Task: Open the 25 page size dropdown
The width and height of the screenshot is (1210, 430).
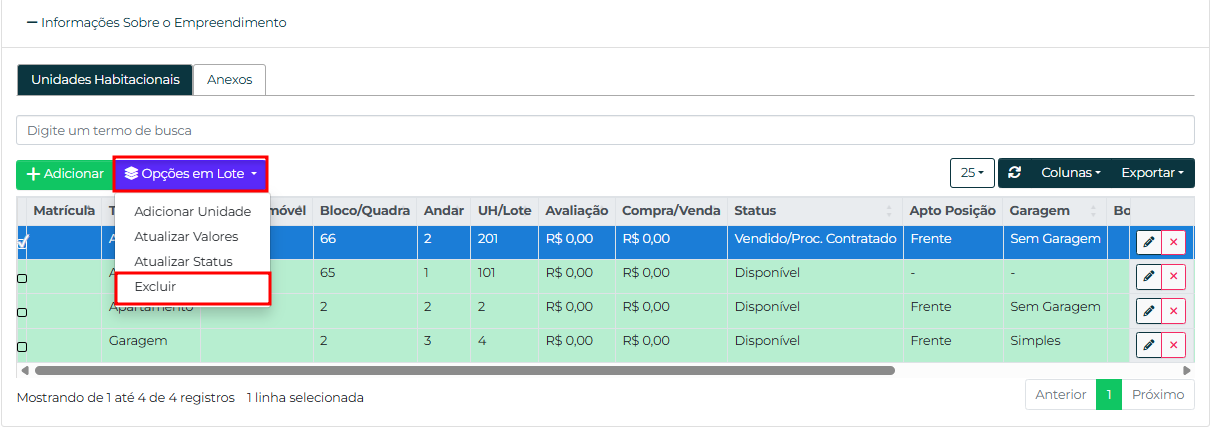Action: tap(972, 173)
